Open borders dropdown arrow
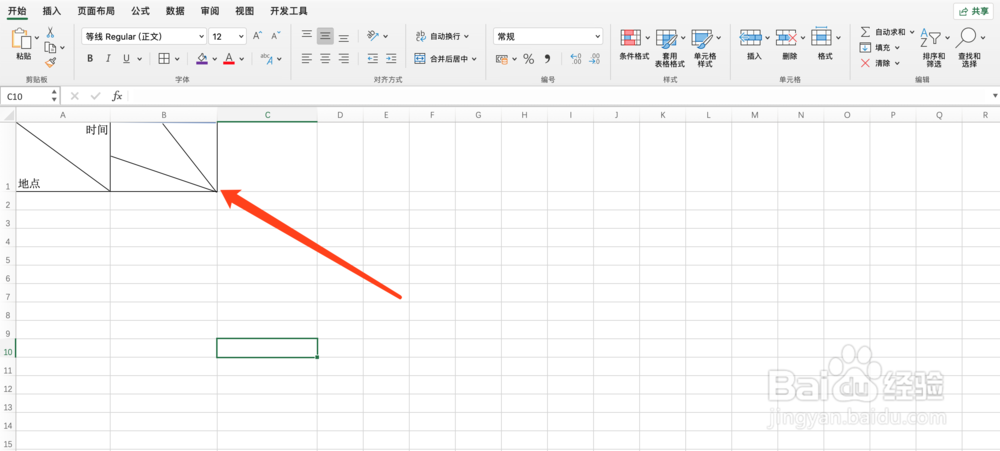The height and width of the screenshot is (451, 1000). pyautogui.click(x=177, y=59)
